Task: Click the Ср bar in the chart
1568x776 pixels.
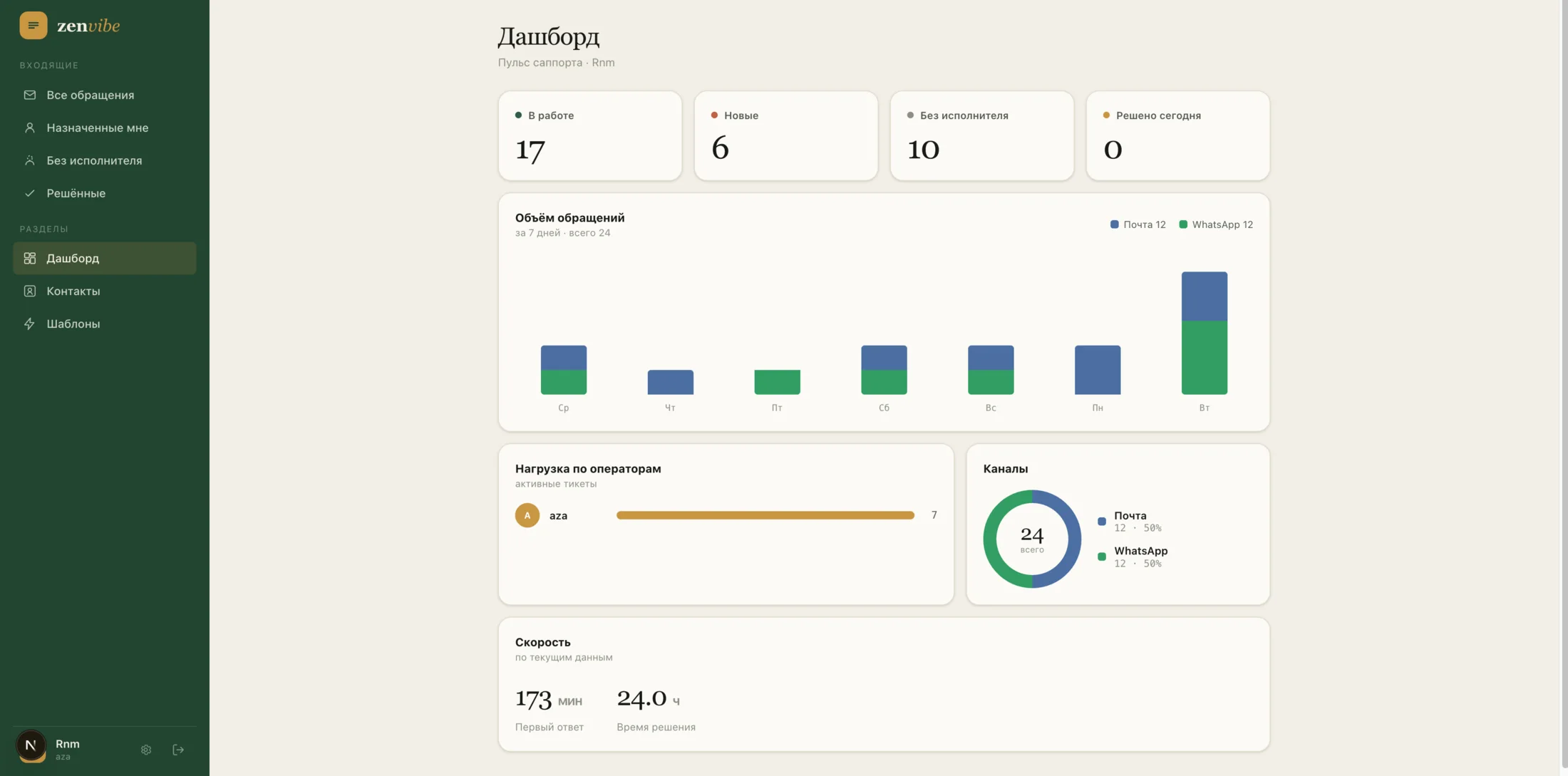Action: [564, 370]
